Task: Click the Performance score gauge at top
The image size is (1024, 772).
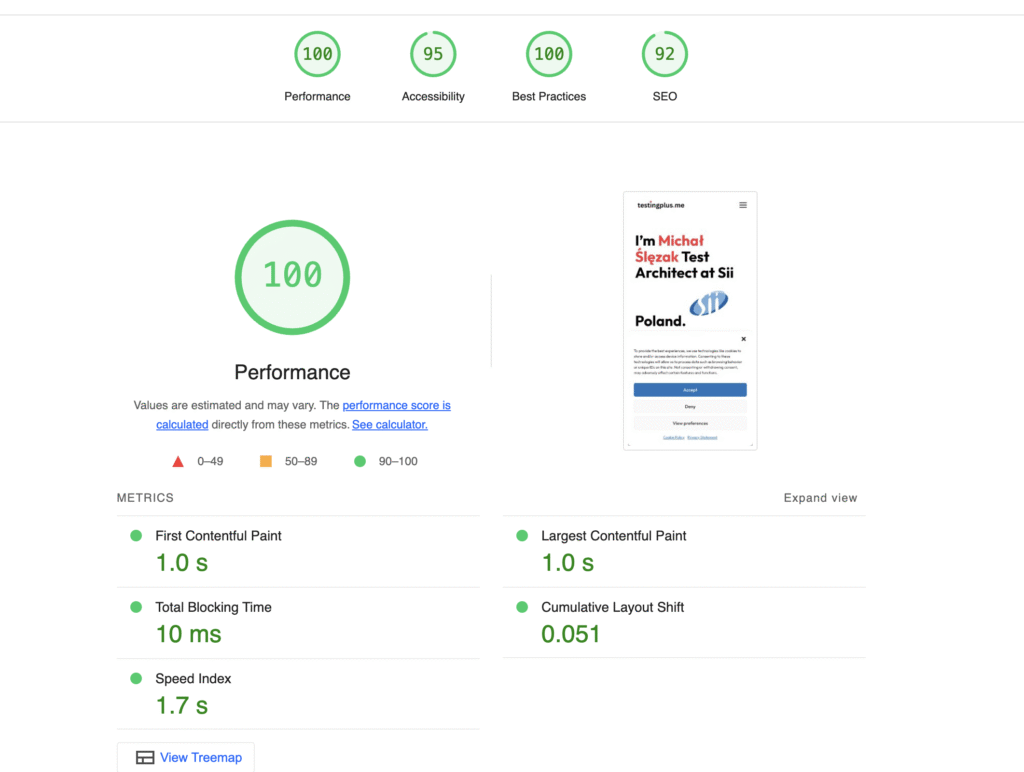Action: tap(317, 54)
